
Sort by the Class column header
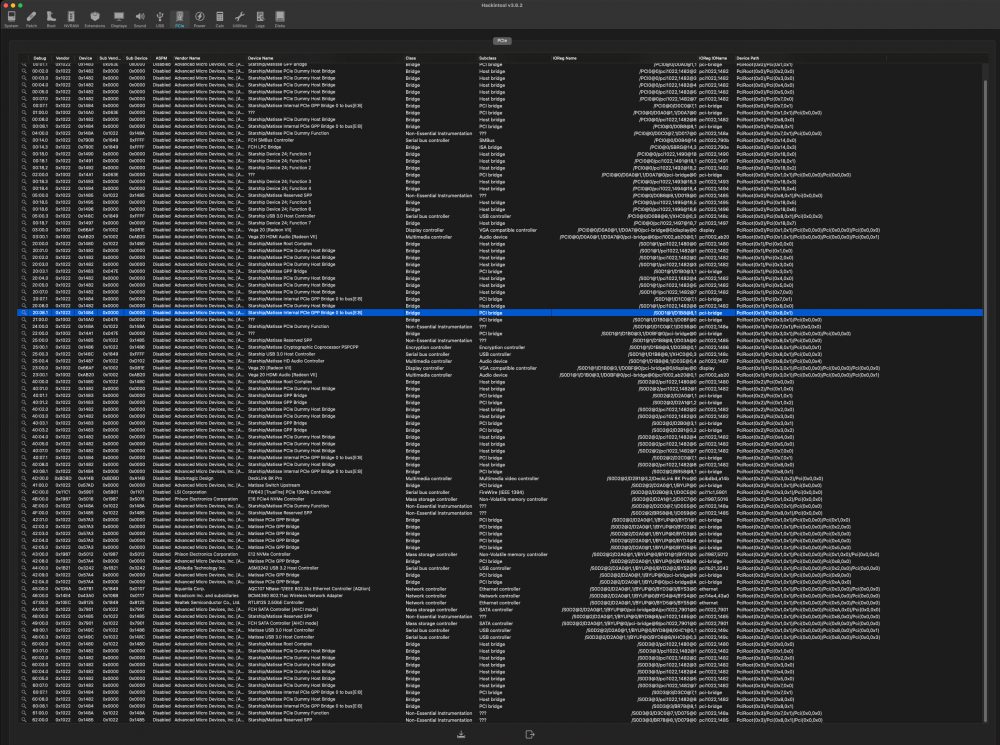(x=441, y=58)
